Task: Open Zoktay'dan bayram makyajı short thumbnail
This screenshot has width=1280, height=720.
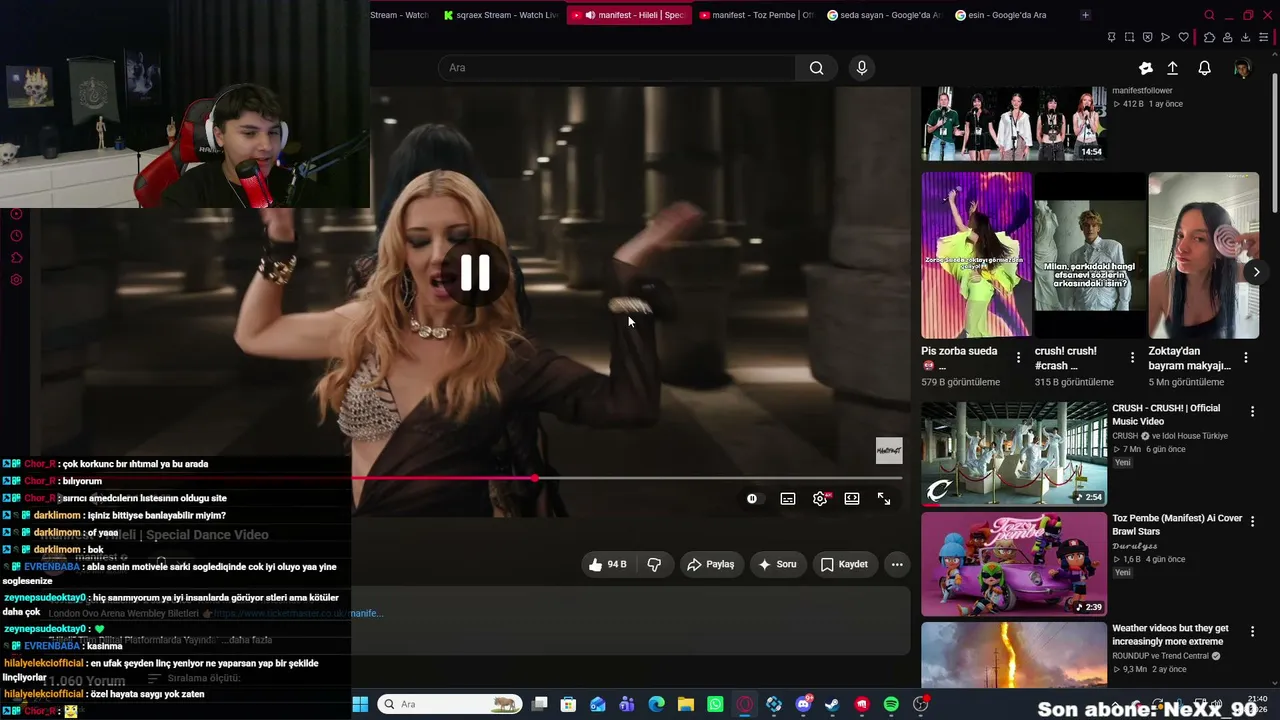Action: pyautogui.click(x=1204, y=255)
